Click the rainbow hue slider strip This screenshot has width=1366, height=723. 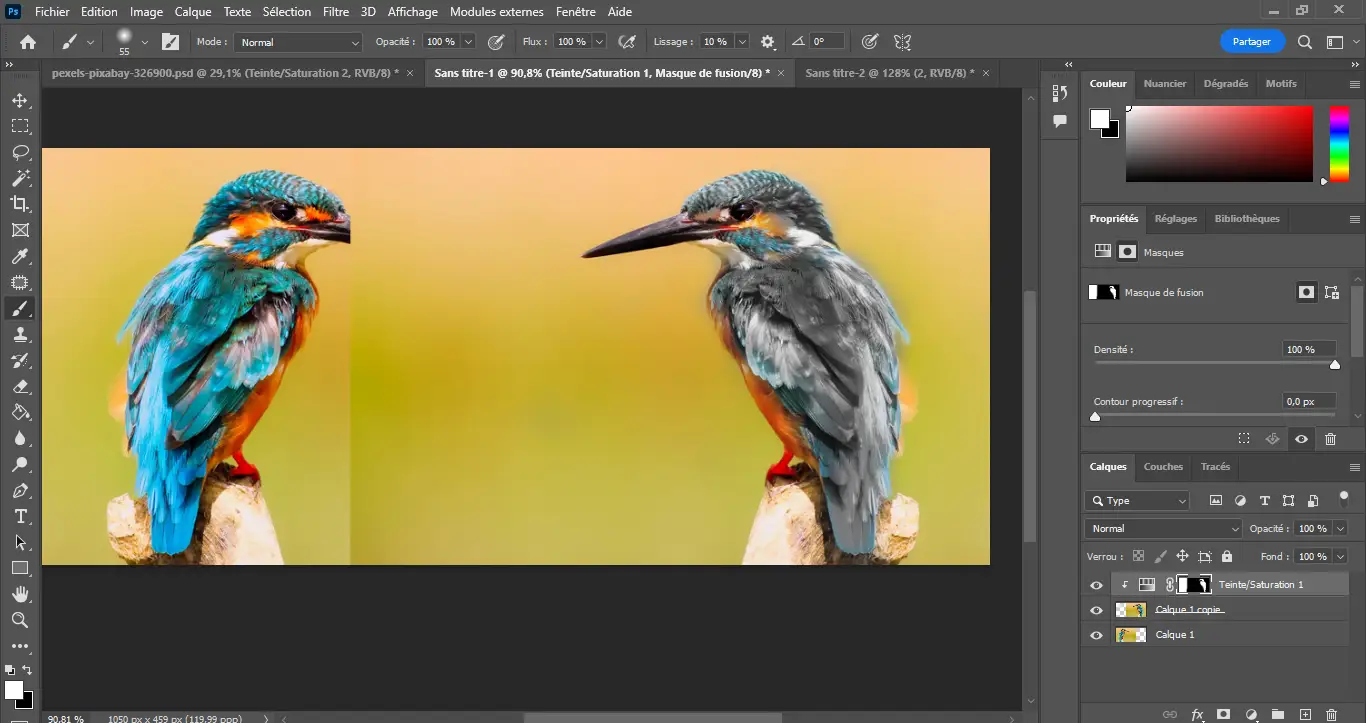pos(1338,144)
